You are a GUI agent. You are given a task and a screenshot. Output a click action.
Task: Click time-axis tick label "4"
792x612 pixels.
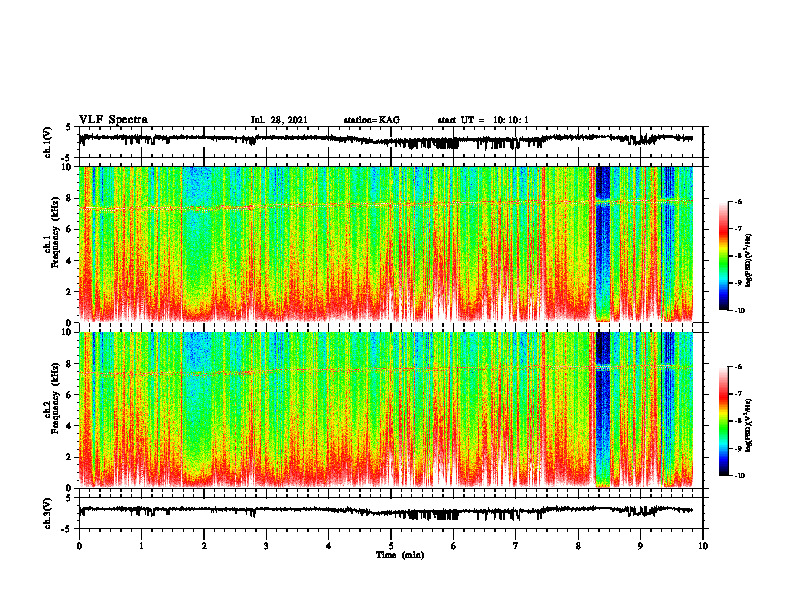click(329, 546)
